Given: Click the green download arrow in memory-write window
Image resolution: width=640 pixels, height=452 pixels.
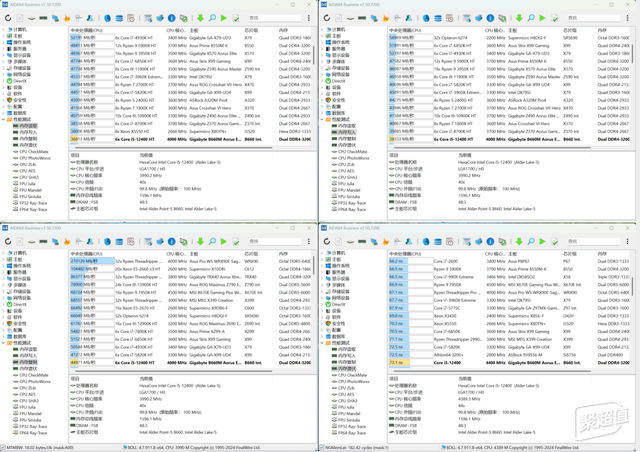Looking at the screenshot, I should (519, 18).
